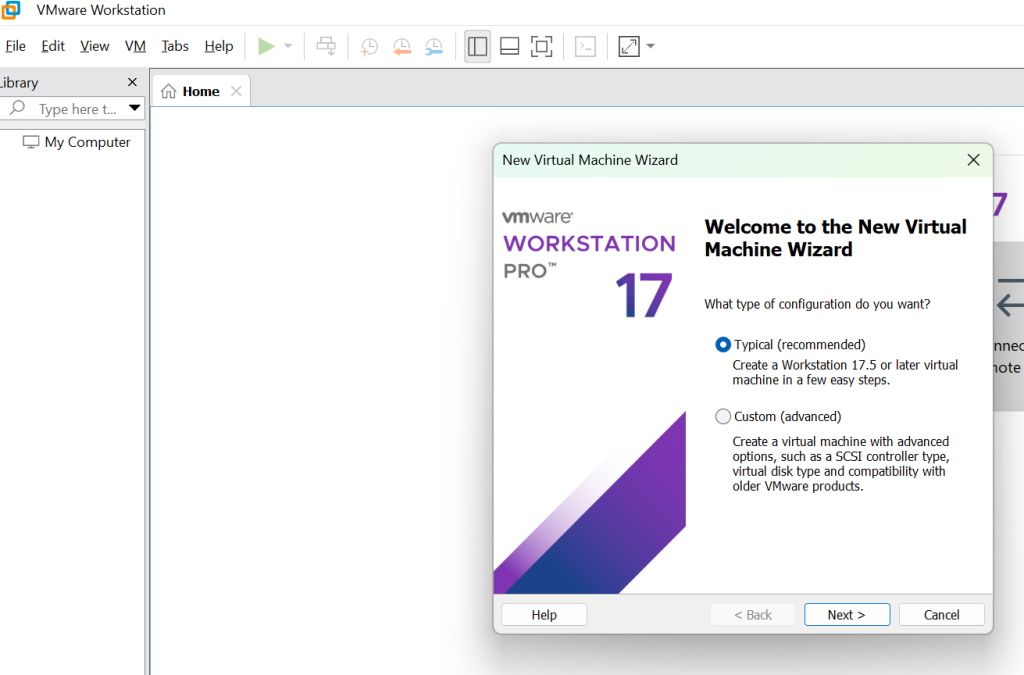The width and height of the screenshot is (1024, 675).
Task: Expand the Library search dropdown arrow
Action: click(135, 109)
